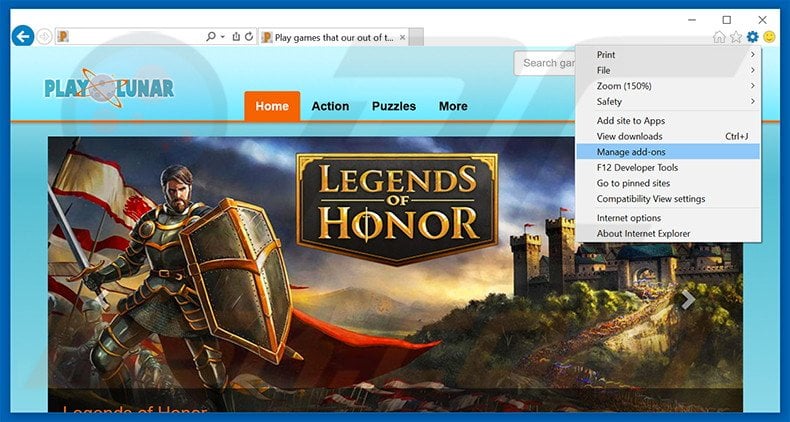The height and width of the screenshot is (422, 790).
Task: Click the search magnifier icon in the address bar
Action: pos(211,37)
